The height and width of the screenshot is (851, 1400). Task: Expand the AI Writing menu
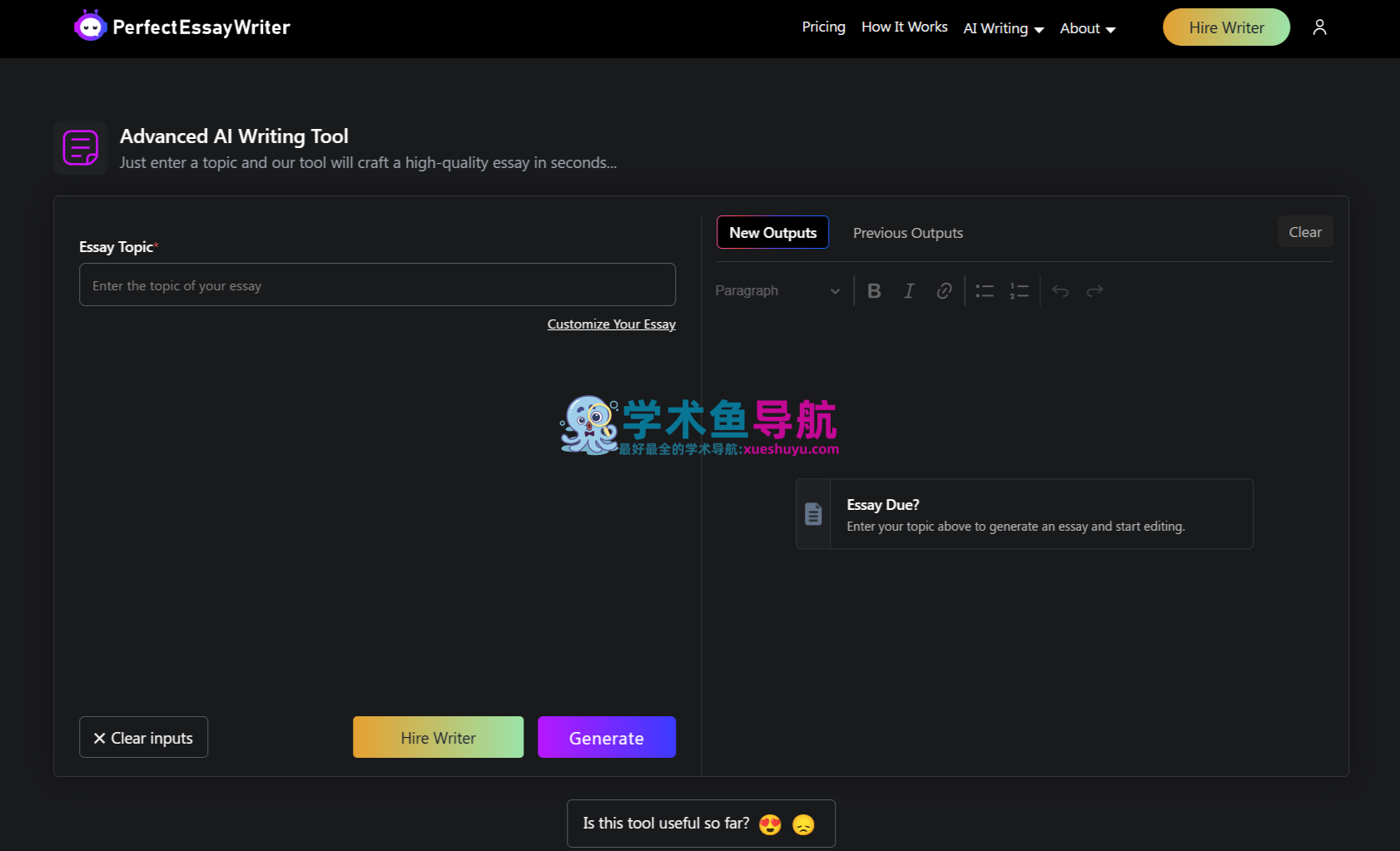click(1003, 28)
